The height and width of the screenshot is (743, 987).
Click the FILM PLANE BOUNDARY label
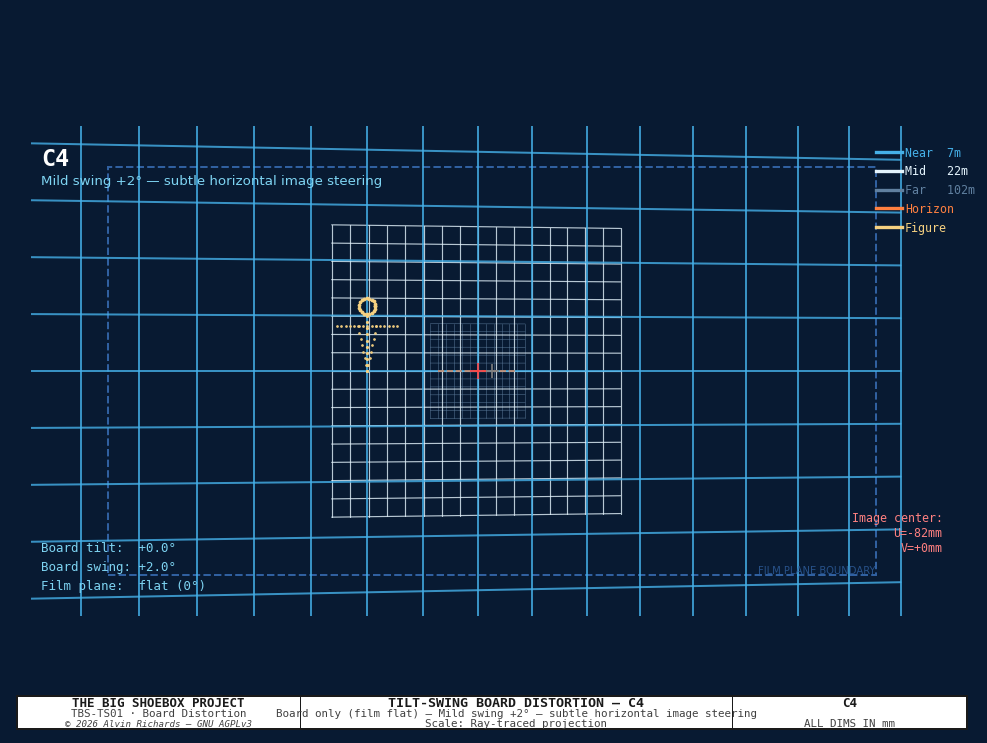pyautogui.click(x=816, y=570)
